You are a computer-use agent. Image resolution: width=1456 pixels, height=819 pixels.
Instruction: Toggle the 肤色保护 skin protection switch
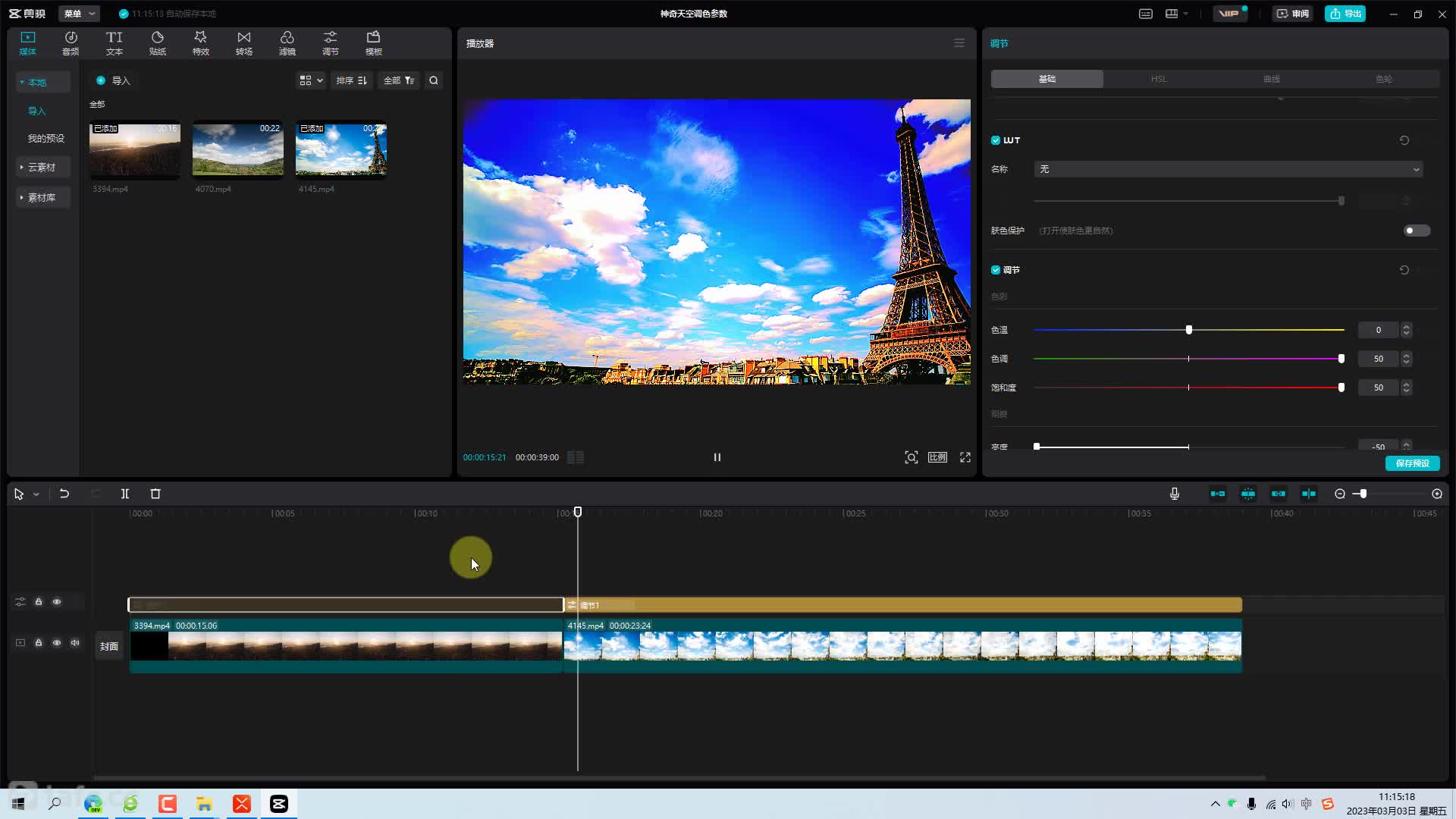point(1417,231)
